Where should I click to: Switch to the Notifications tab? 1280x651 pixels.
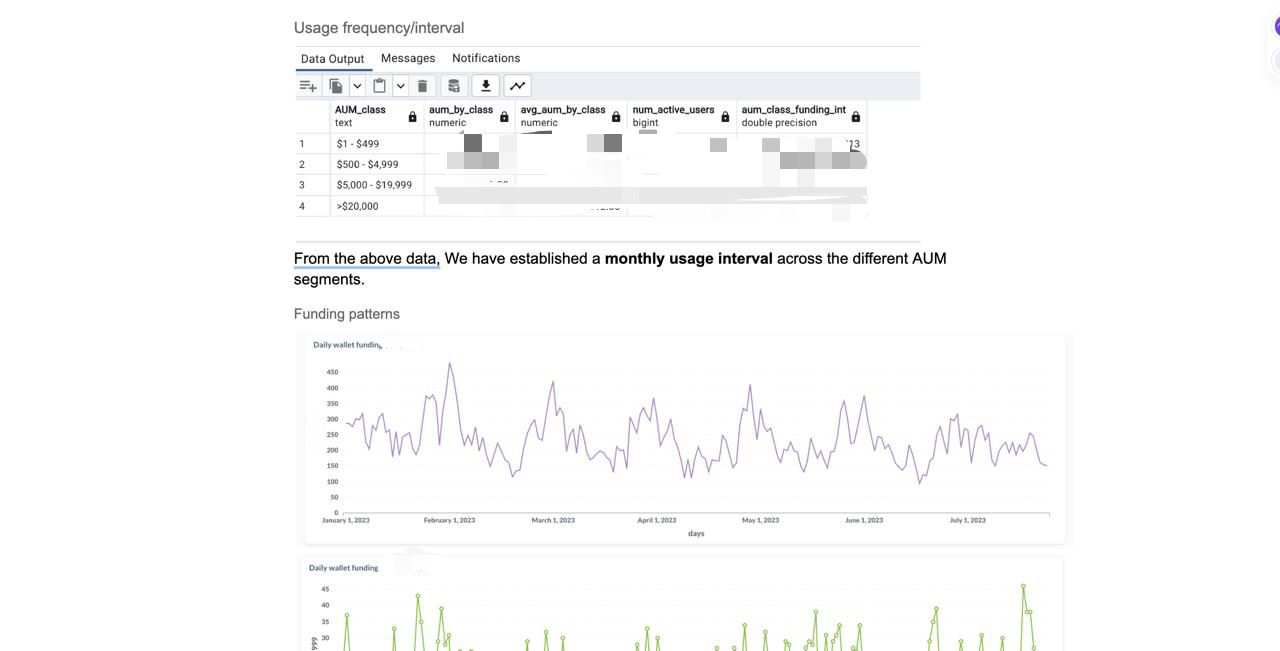486,58
